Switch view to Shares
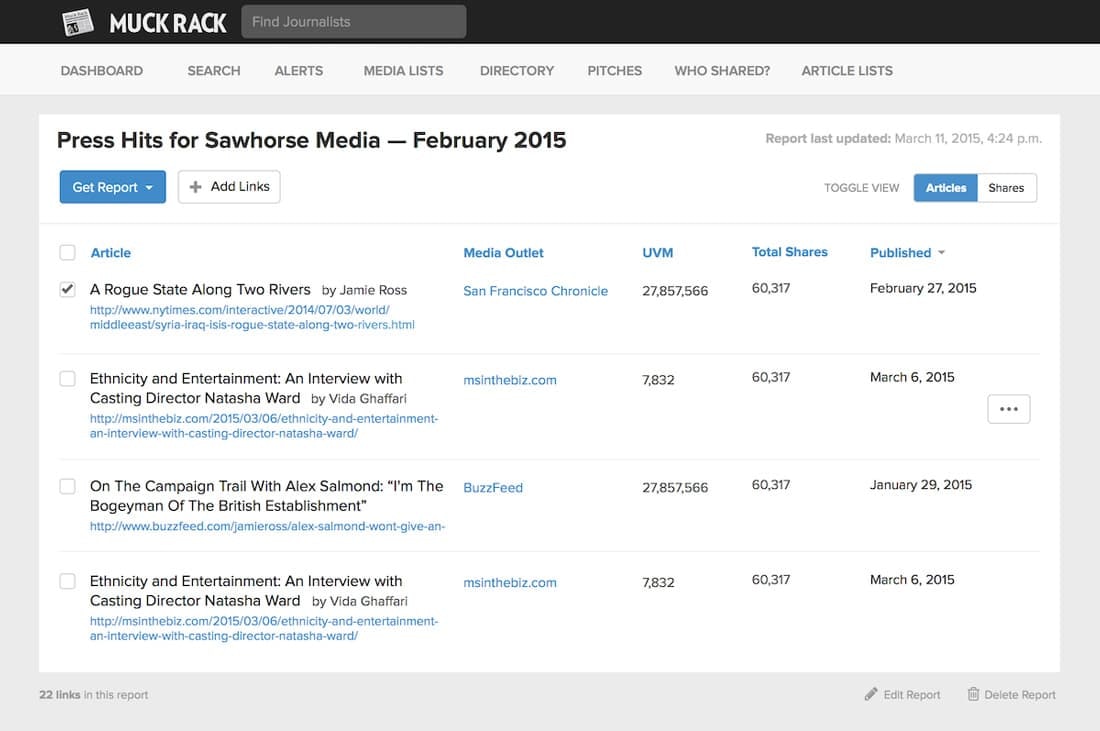The image size is (1100, 731). point(1006,188)
